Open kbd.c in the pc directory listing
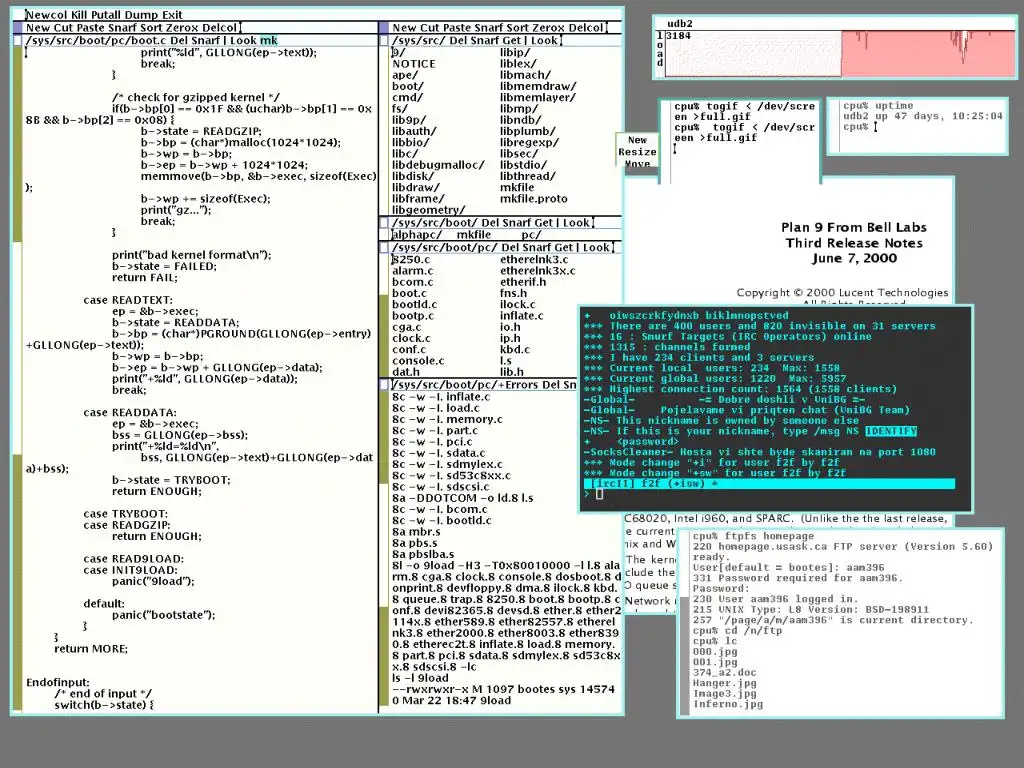 pos(515,349)
